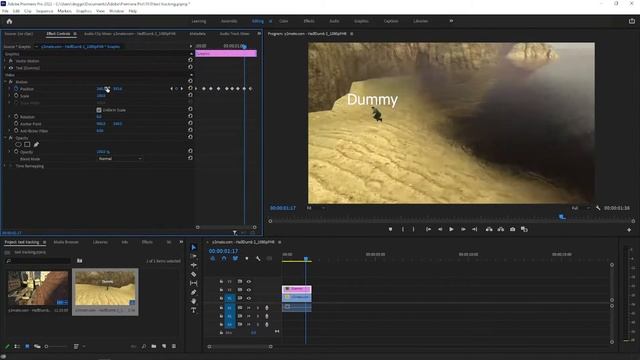Open the Blend Mode dropdown

120,158
